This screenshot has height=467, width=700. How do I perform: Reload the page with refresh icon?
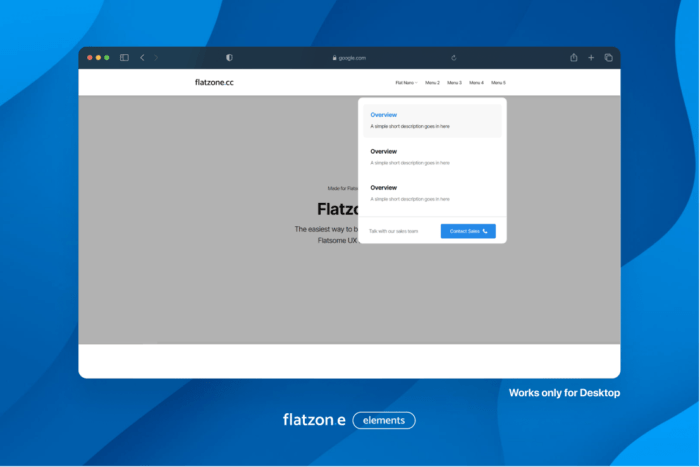[454, 58]
